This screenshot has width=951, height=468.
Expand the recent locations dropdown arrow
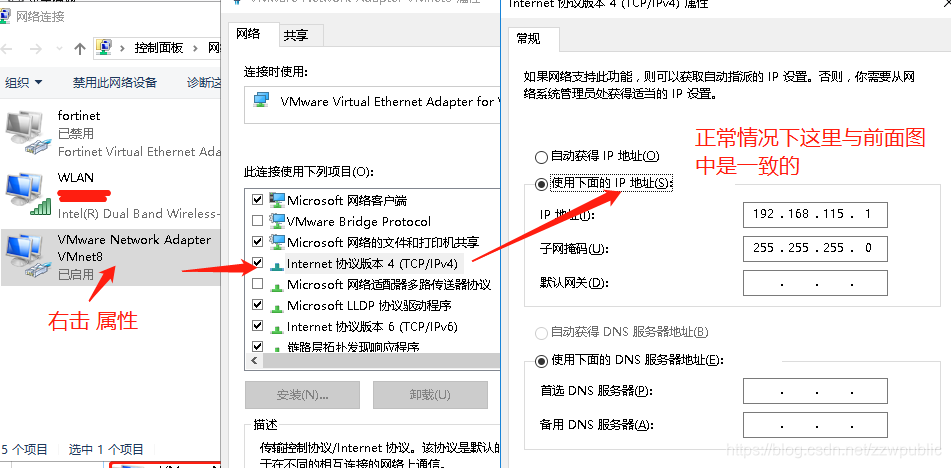coord(59,49)
